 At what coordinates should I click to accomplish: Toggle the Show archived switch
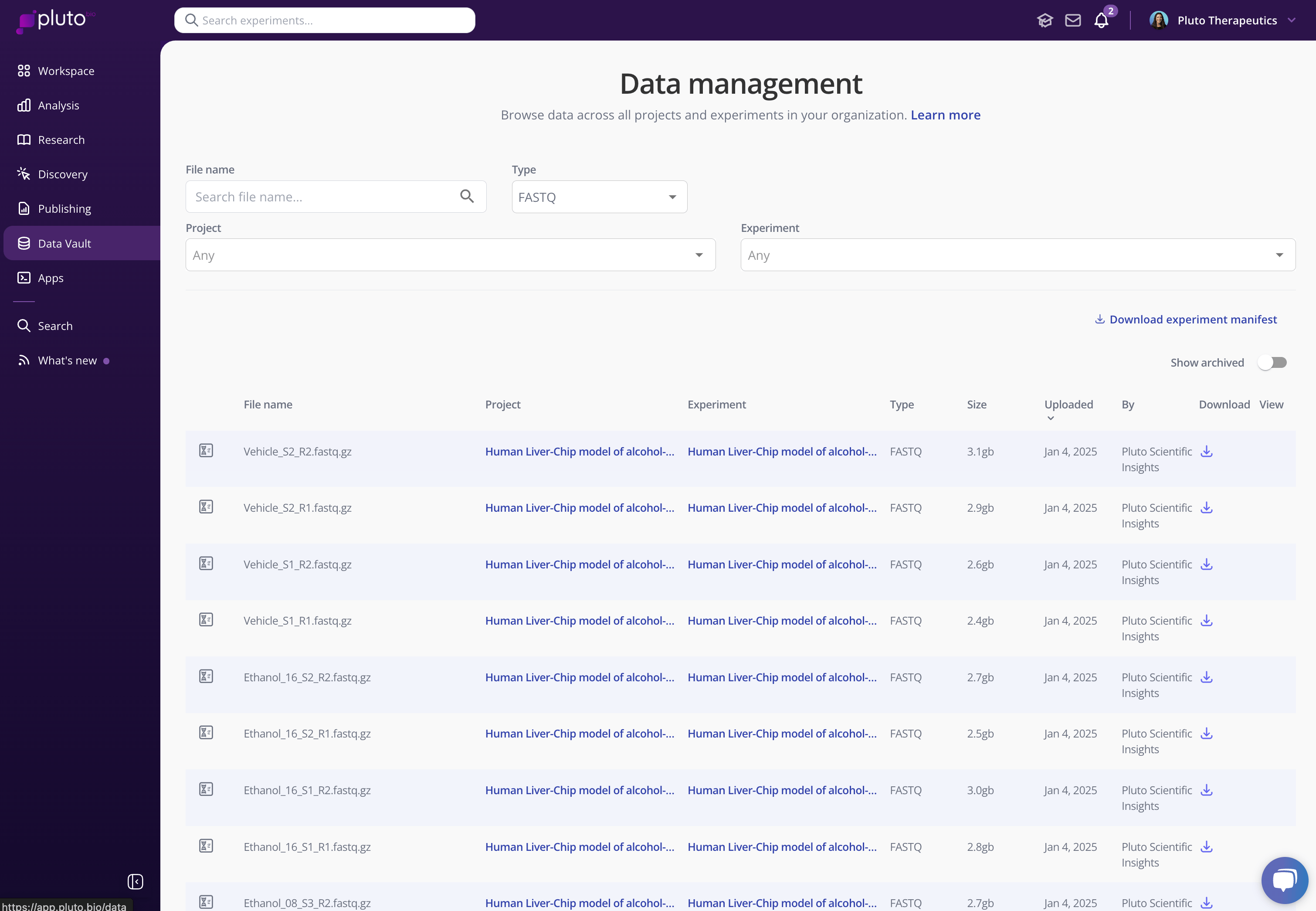click(1272, 363)
